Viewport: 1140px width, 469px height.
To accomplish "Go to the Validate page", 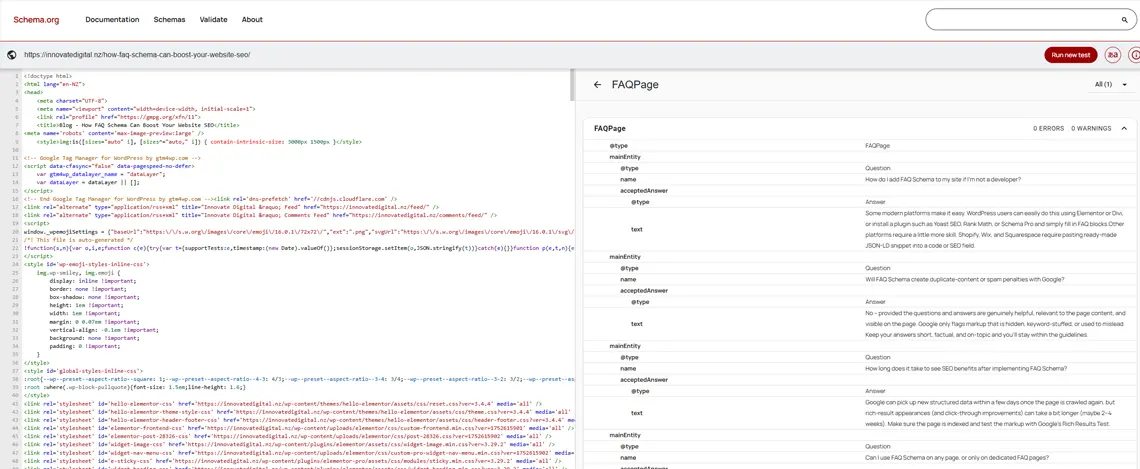I will click(x=213, y=20).
